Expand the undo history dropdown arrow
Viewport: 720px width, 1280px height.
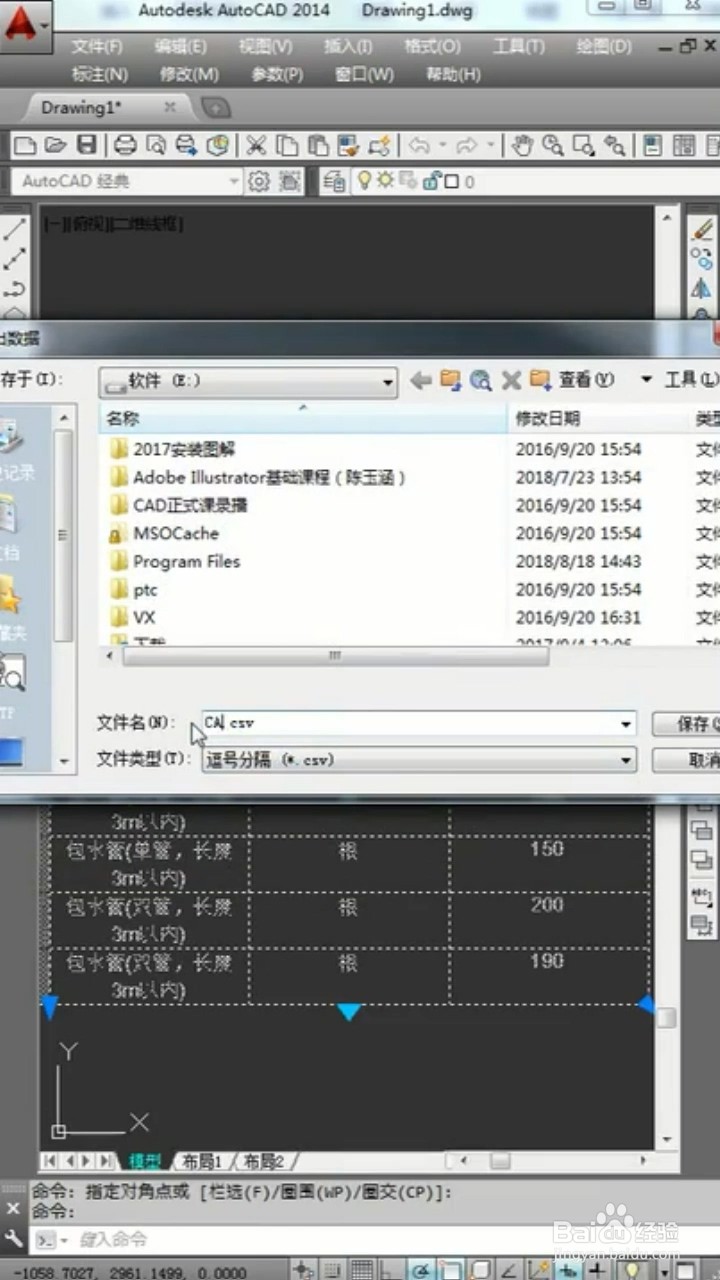click(x=441, y=146)
